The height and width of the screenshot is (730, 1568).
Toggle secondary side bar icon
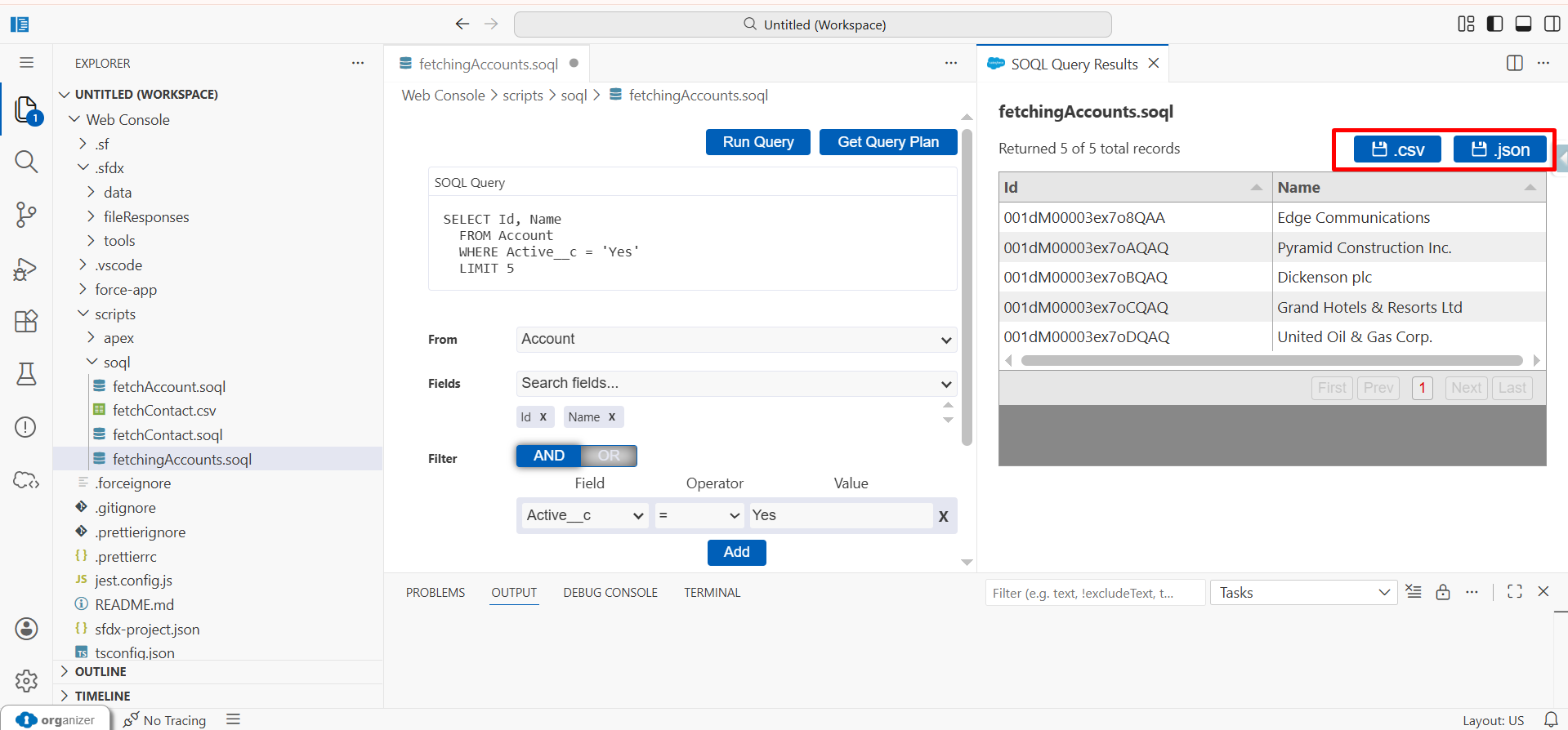click(1552, 24)
